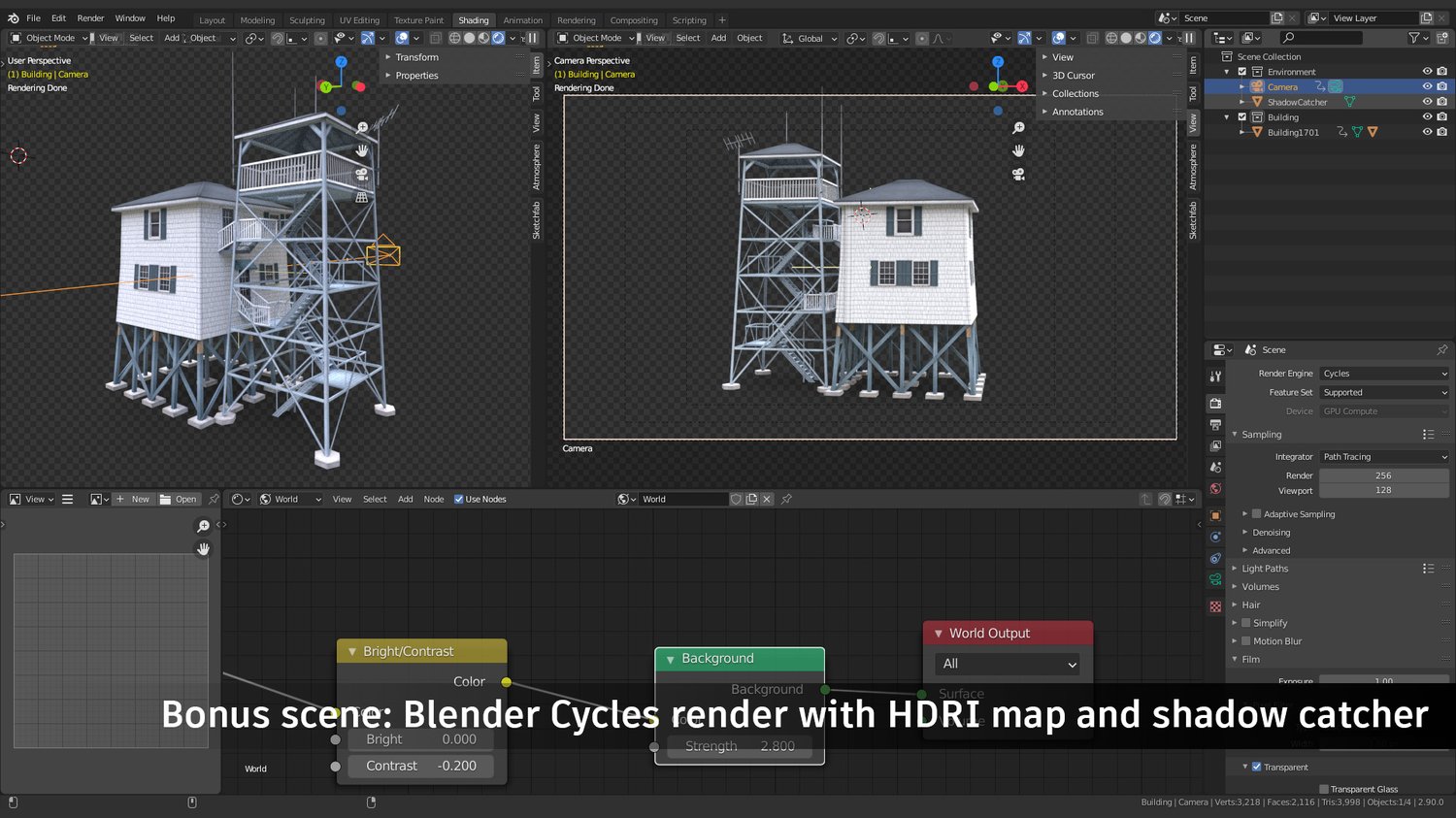
Task: Click the pan hand in left viewport
Action: click(x=362, y=150)
